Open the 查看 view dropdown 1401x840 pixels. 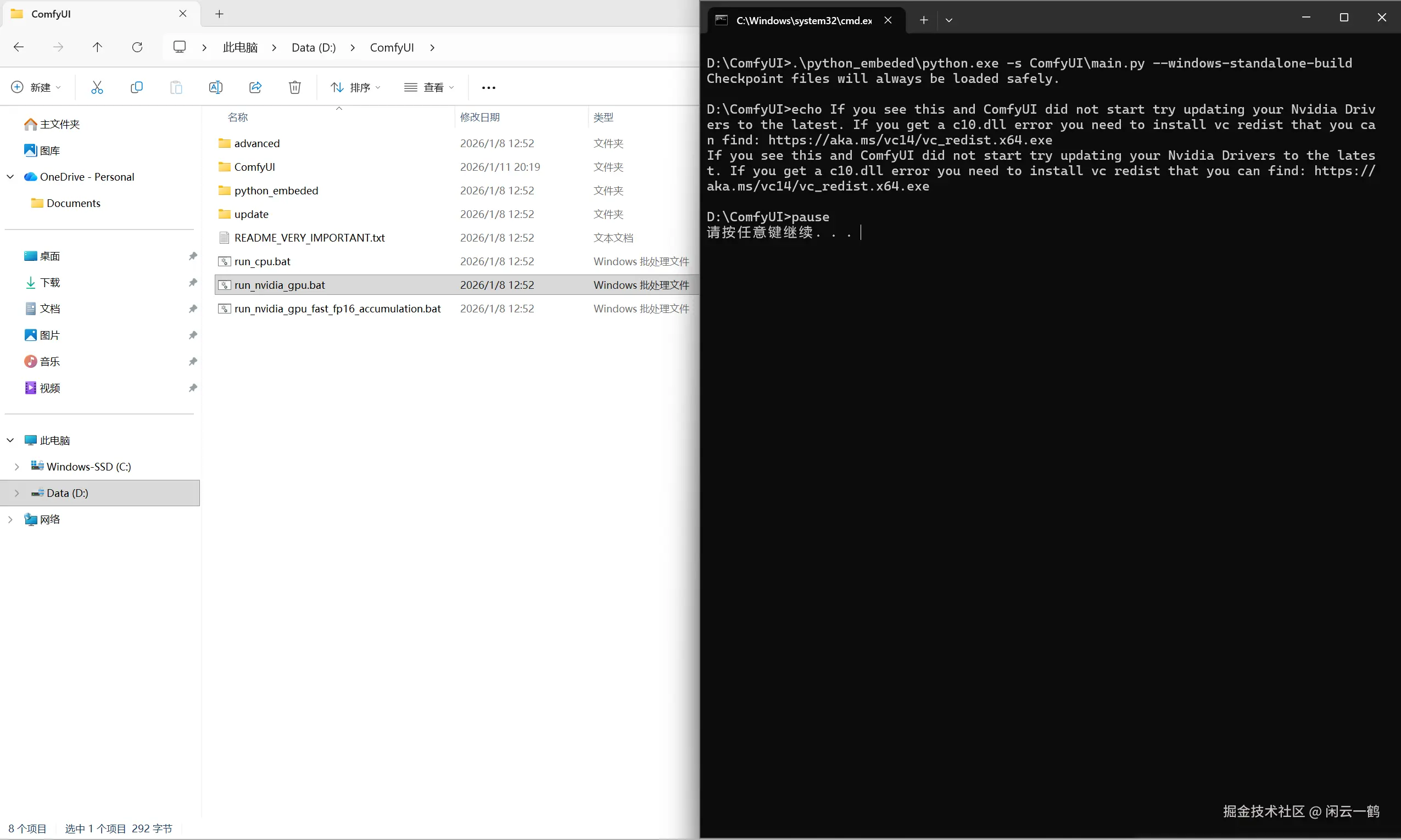(x=429, y=87)
